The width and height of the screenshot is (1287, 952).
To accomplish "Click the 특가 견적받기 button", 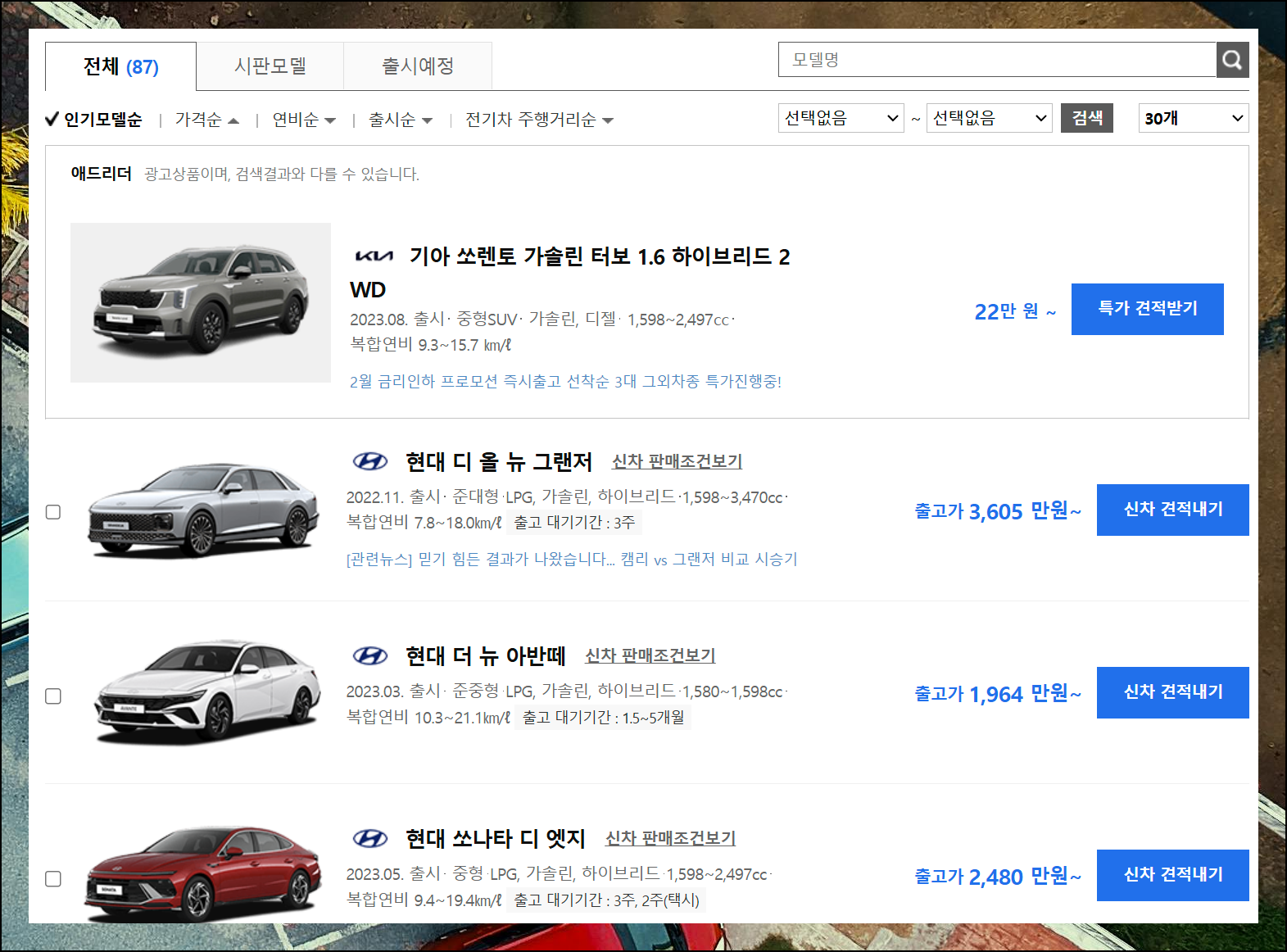I will 1147,309.
